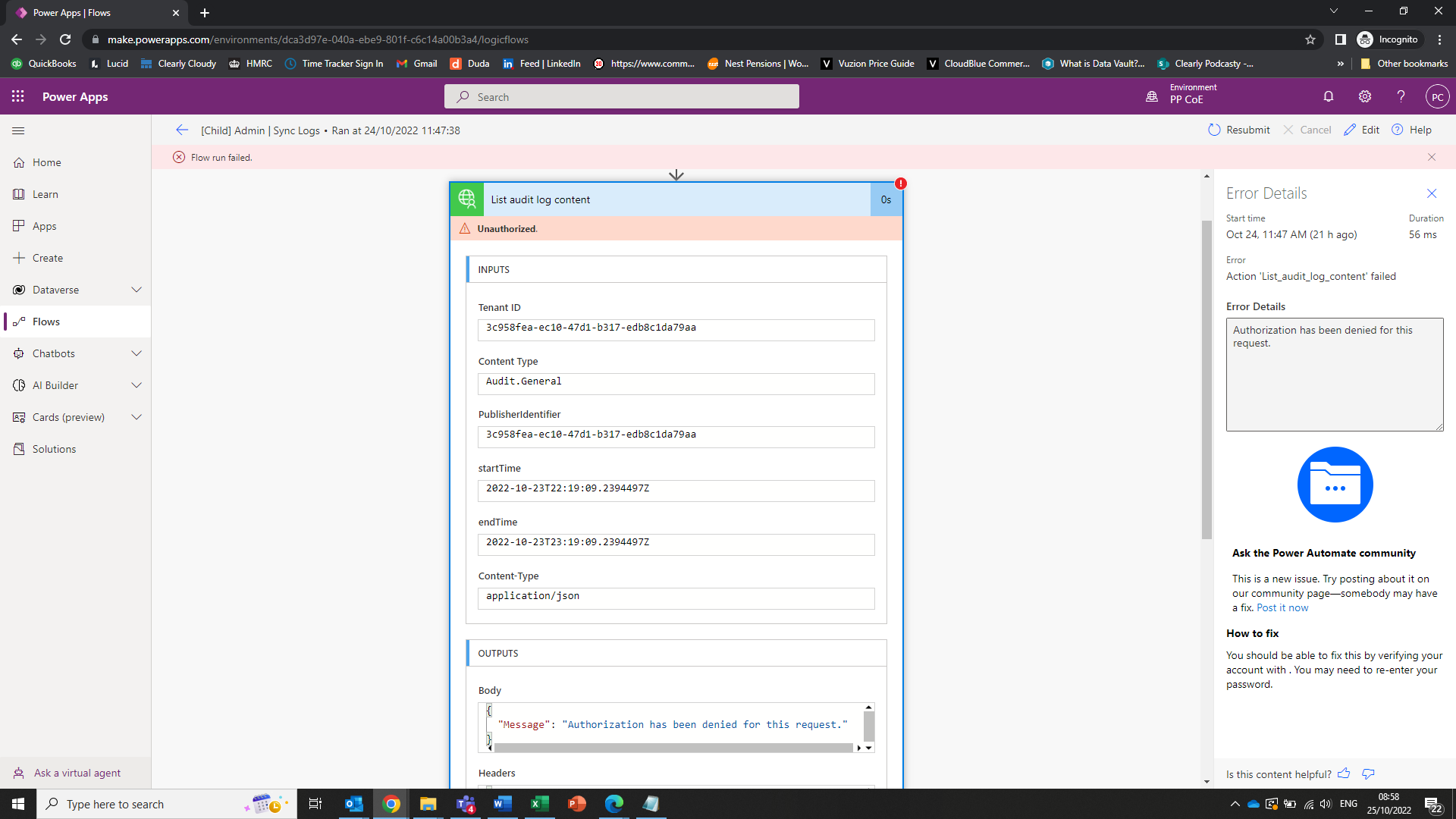1456x819 pixels.
Task: Go back using the run header arrow
Action: (x=182, y=130)
